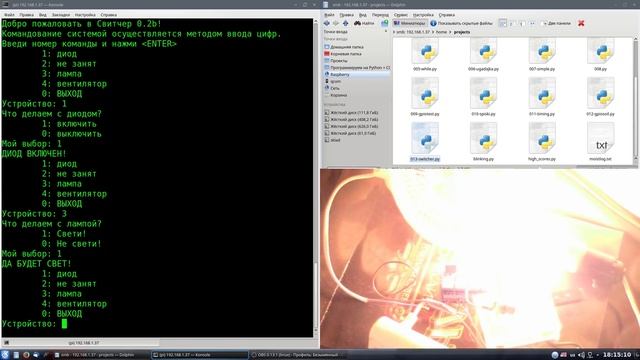Select file 005-while.py
Viewport: 640px width, 360px height.
[424, 55]
